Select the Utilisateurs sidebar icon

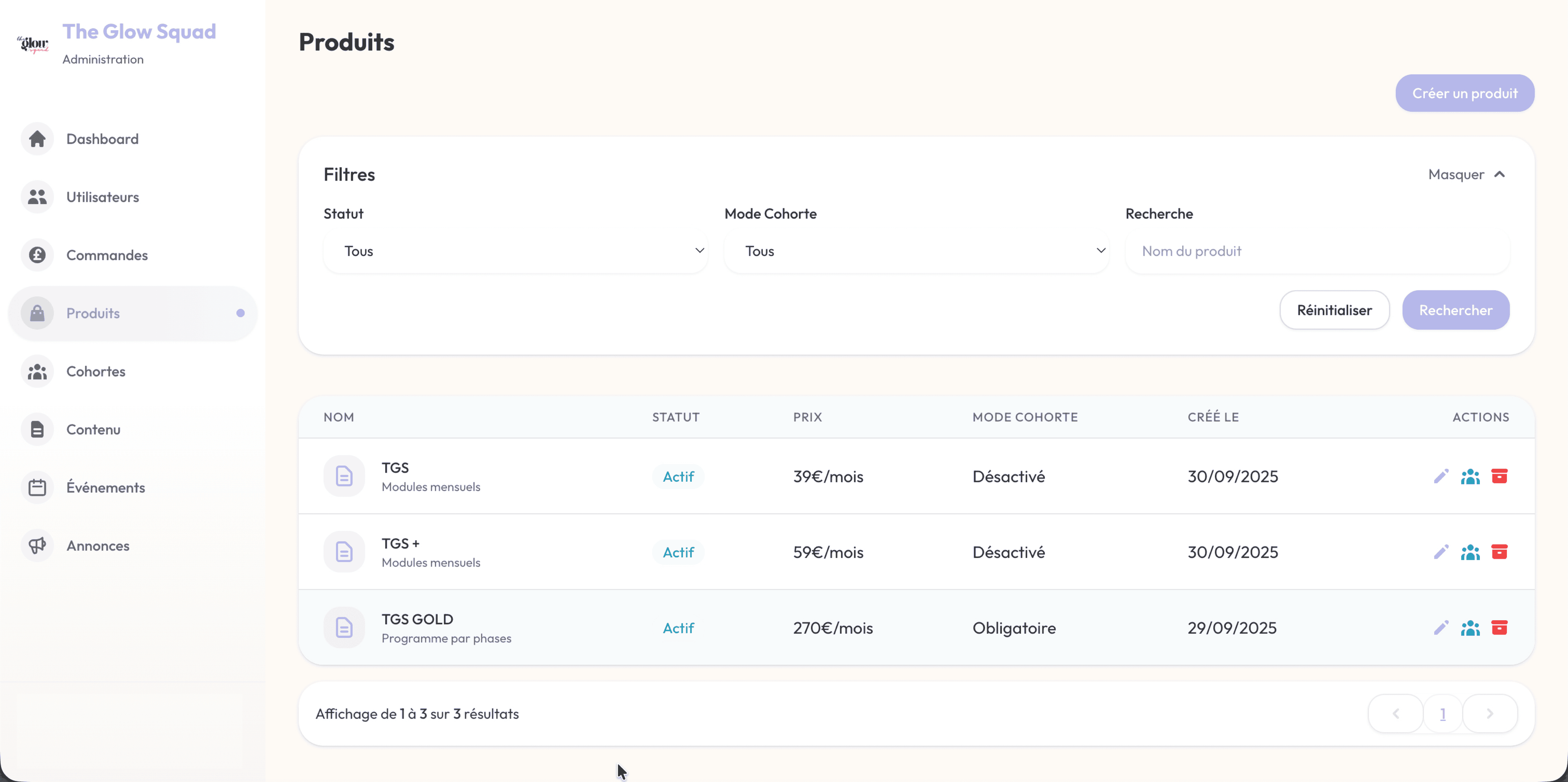point(36,197)
